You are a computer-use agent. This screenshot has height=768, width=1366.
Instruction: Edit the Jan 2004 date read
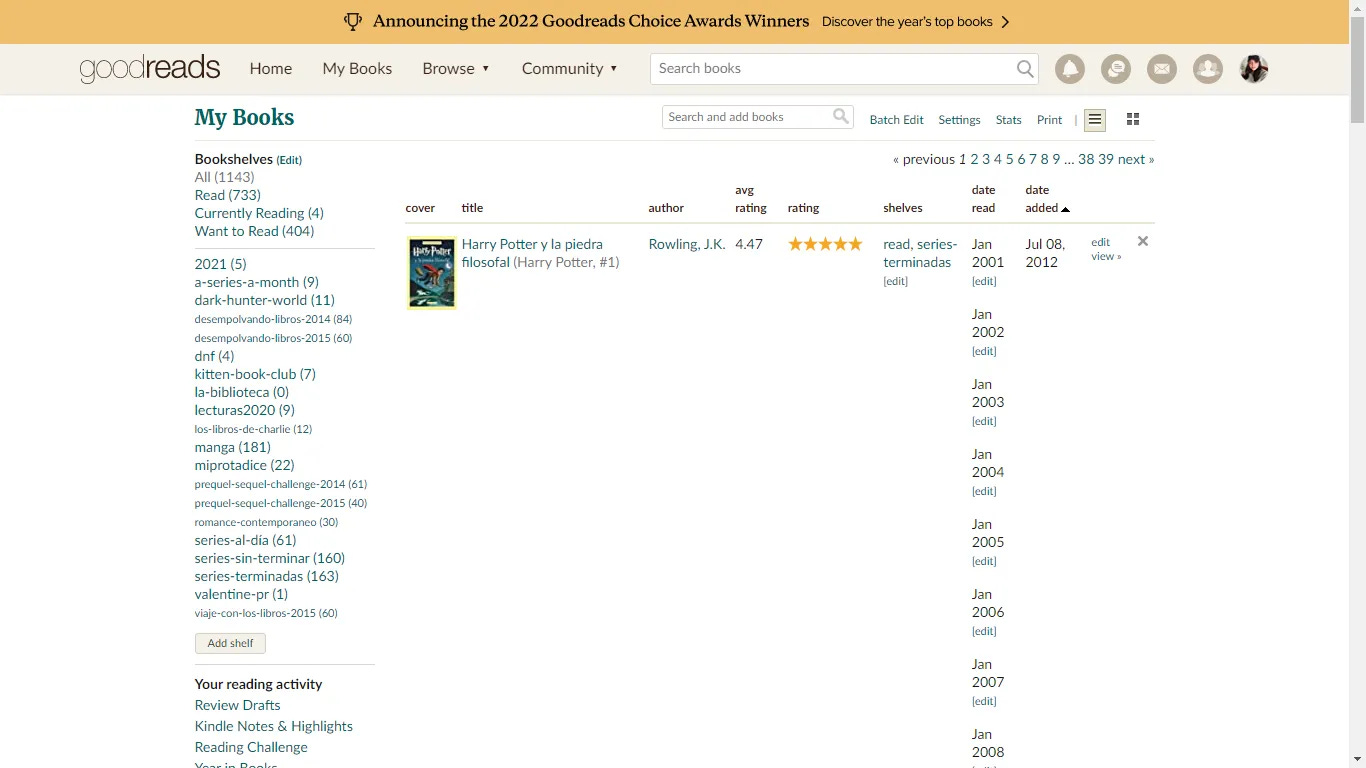coord(984,492)
